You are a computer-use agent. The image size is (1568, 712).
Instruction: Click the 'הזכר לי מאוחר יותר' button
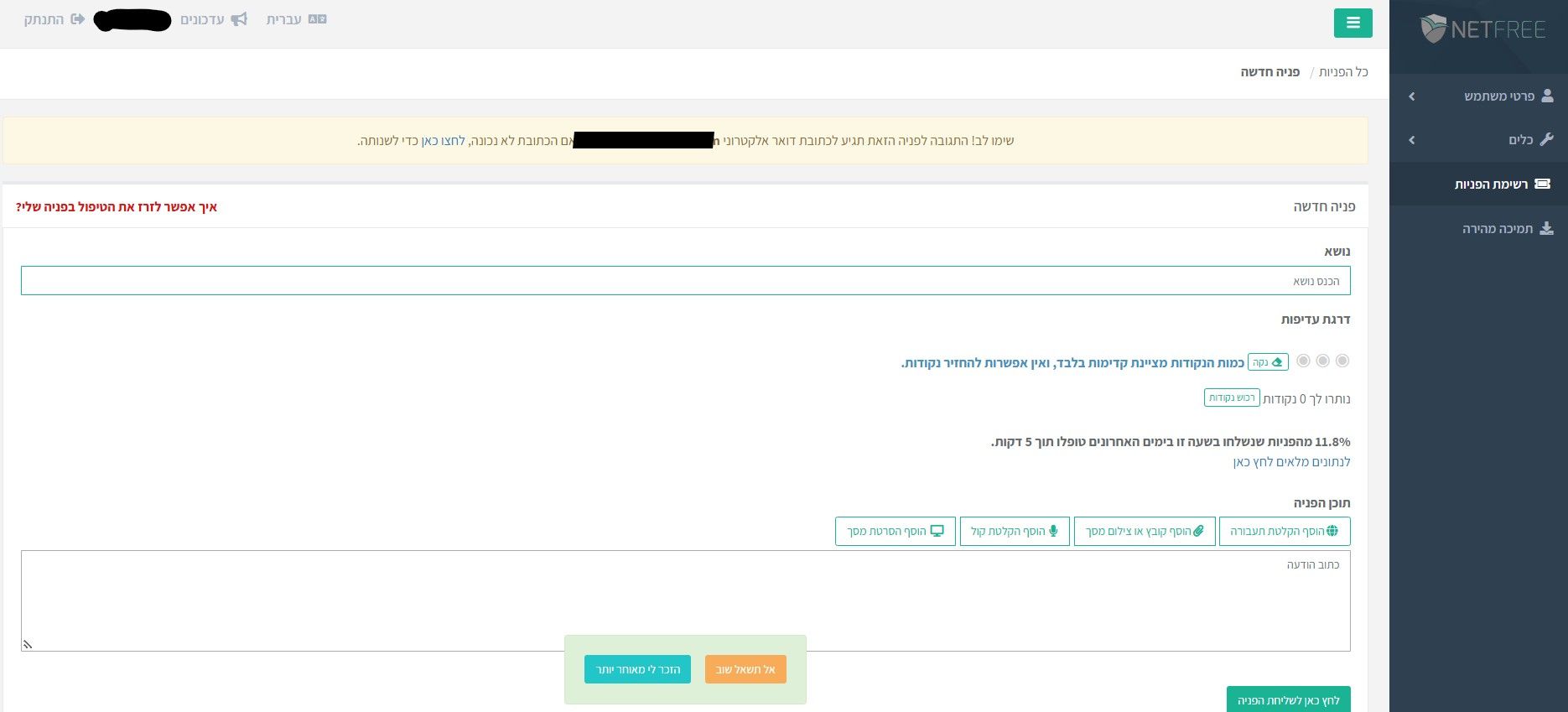click(637, 669)
